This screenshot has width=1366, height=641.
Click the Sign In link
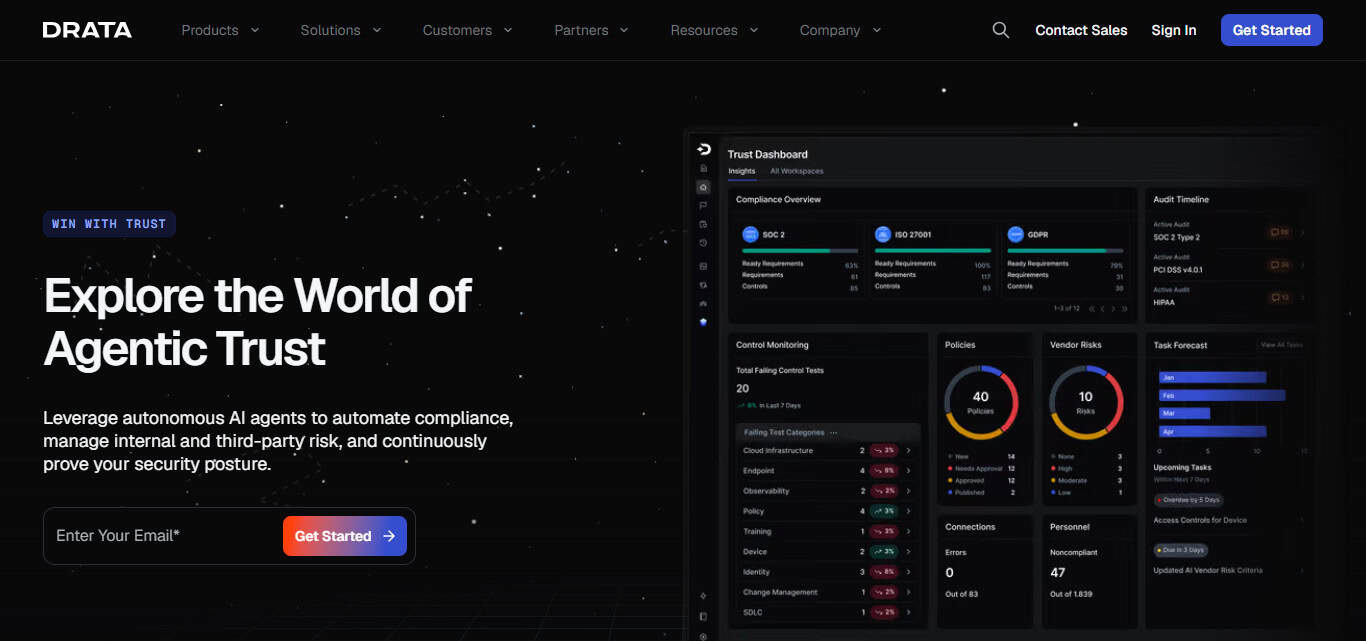[x=1174, y=30]
